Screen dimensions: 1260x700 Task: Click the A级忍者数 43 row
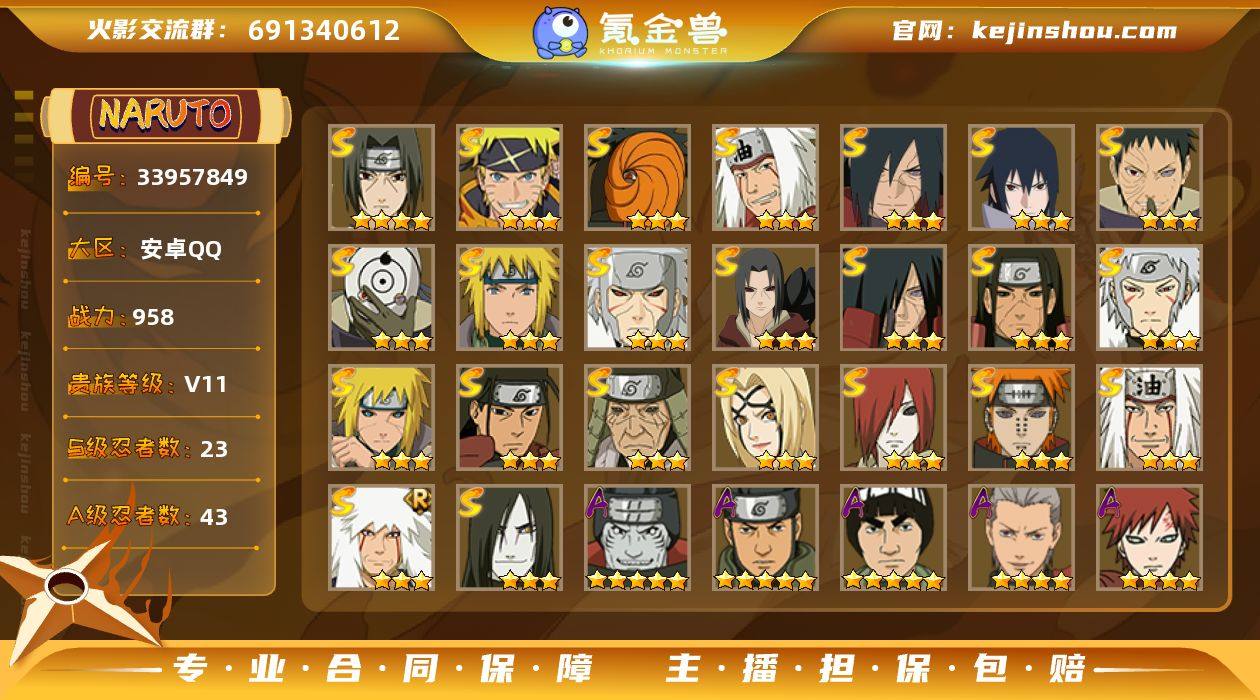pyautogui.click(x=162, y=517)
